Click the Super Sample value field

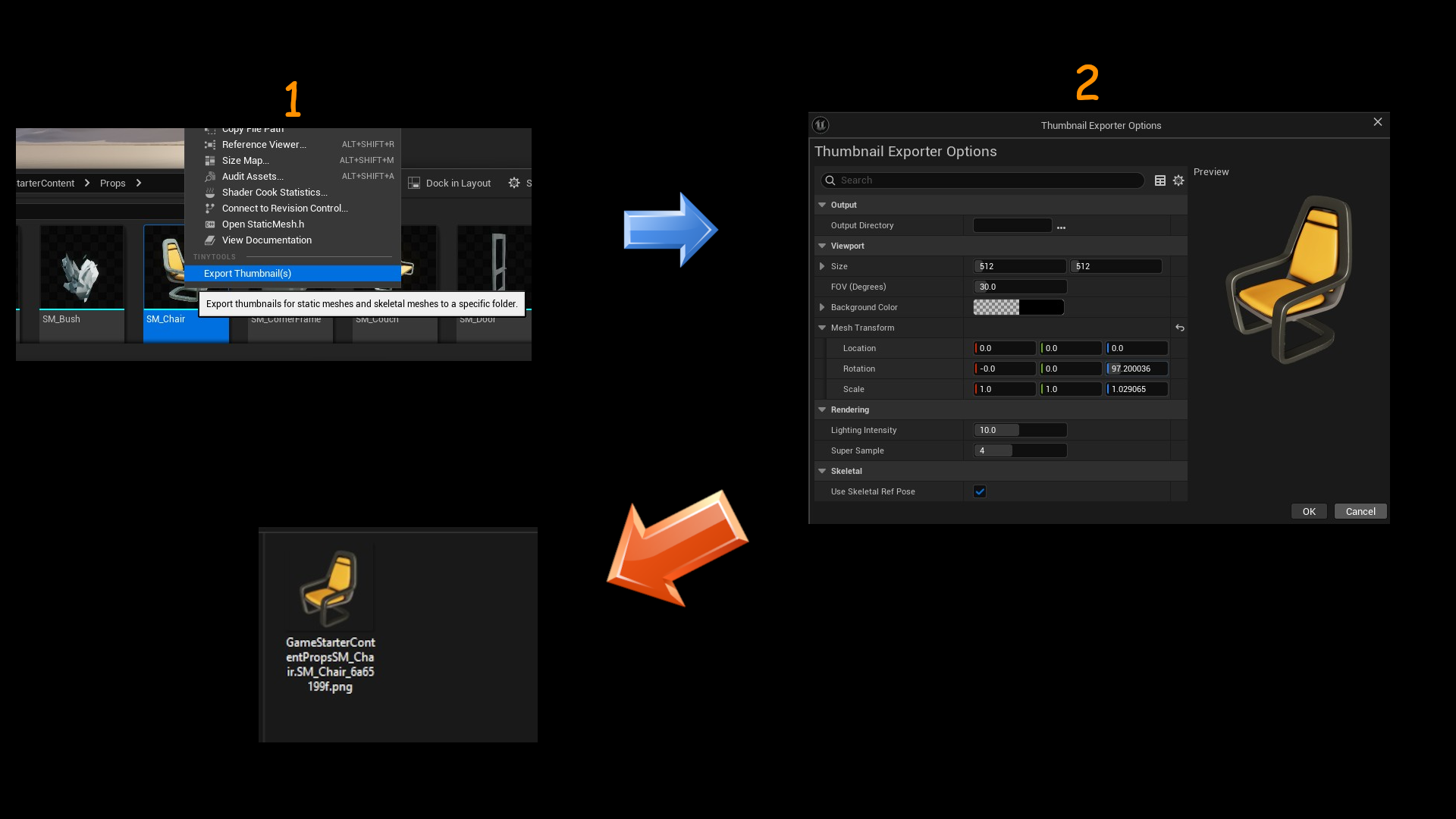[x=1020, y=451]
